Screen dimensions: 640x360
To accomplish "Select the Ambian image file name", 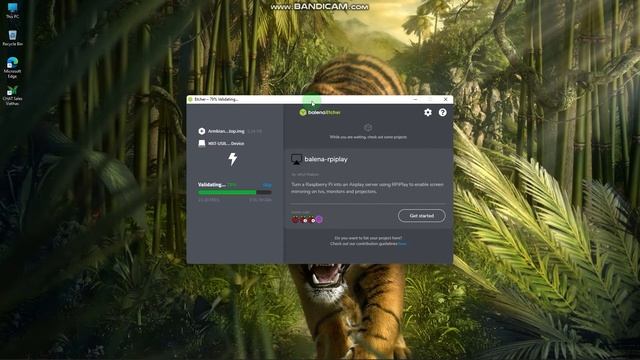I will pos(226,131).
